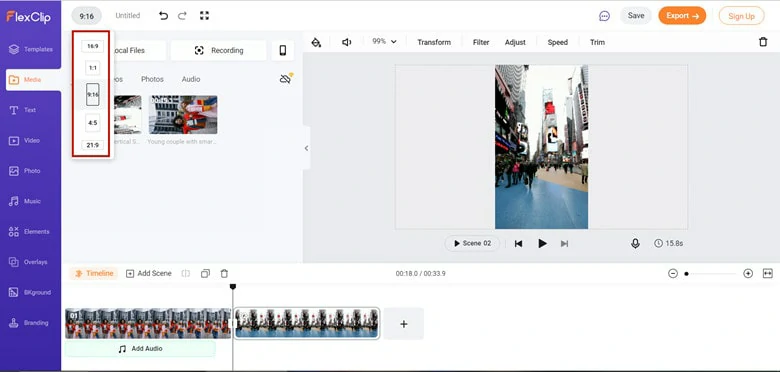Zoom out the timeline

[x=673, y=274]
